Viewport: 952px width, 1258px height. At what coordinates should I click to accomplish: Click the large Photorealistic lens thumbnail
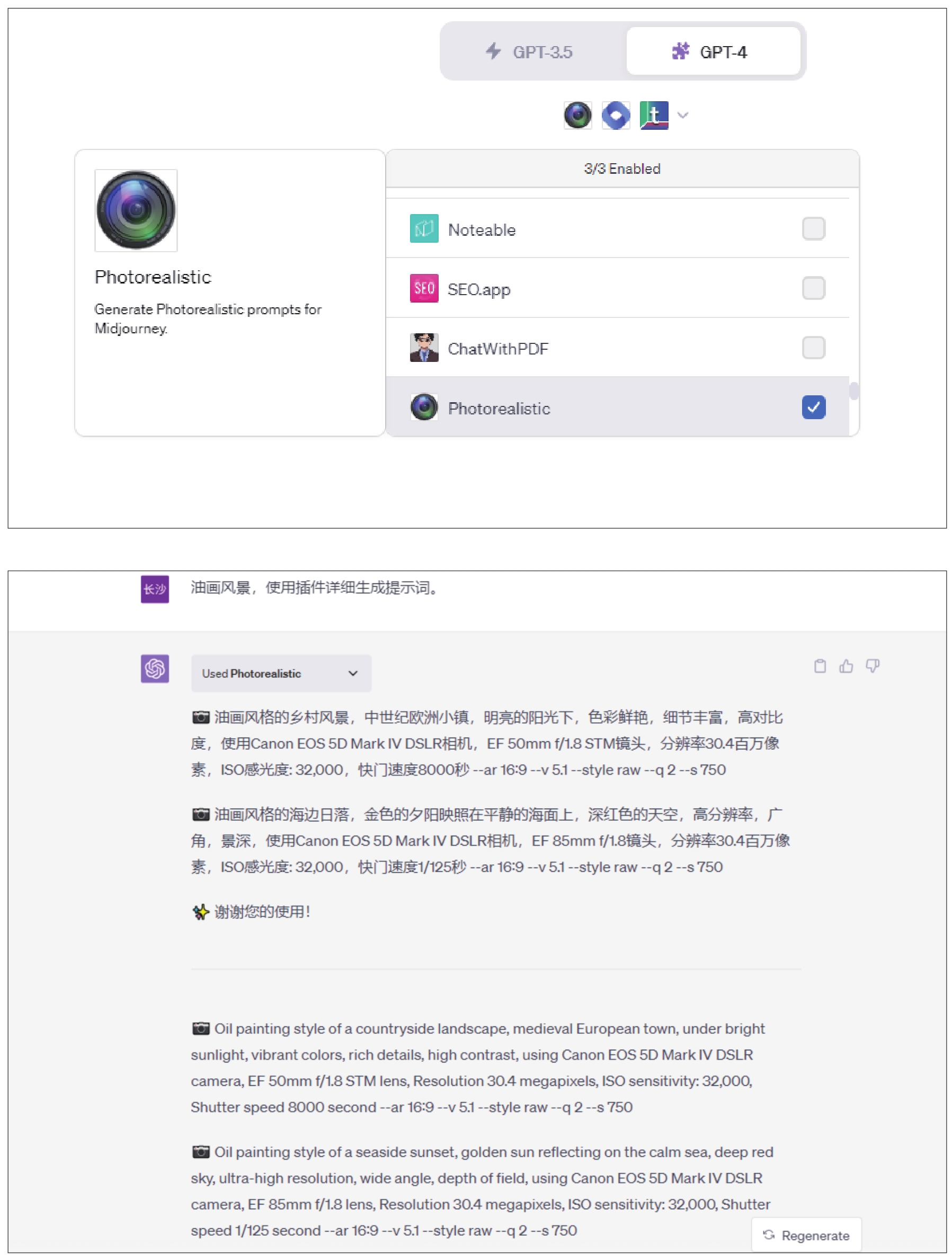pos(136,210)
